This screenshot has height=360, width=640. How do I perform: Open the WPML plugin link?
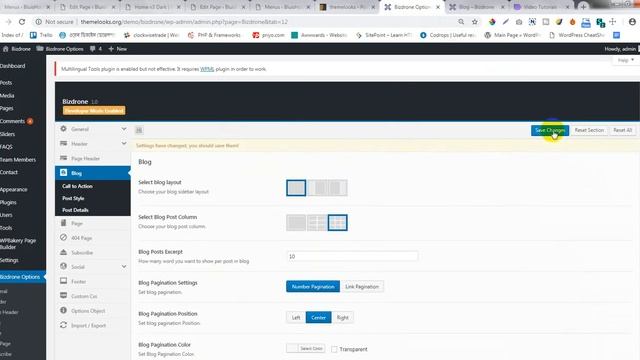click(x=207, y=69)
